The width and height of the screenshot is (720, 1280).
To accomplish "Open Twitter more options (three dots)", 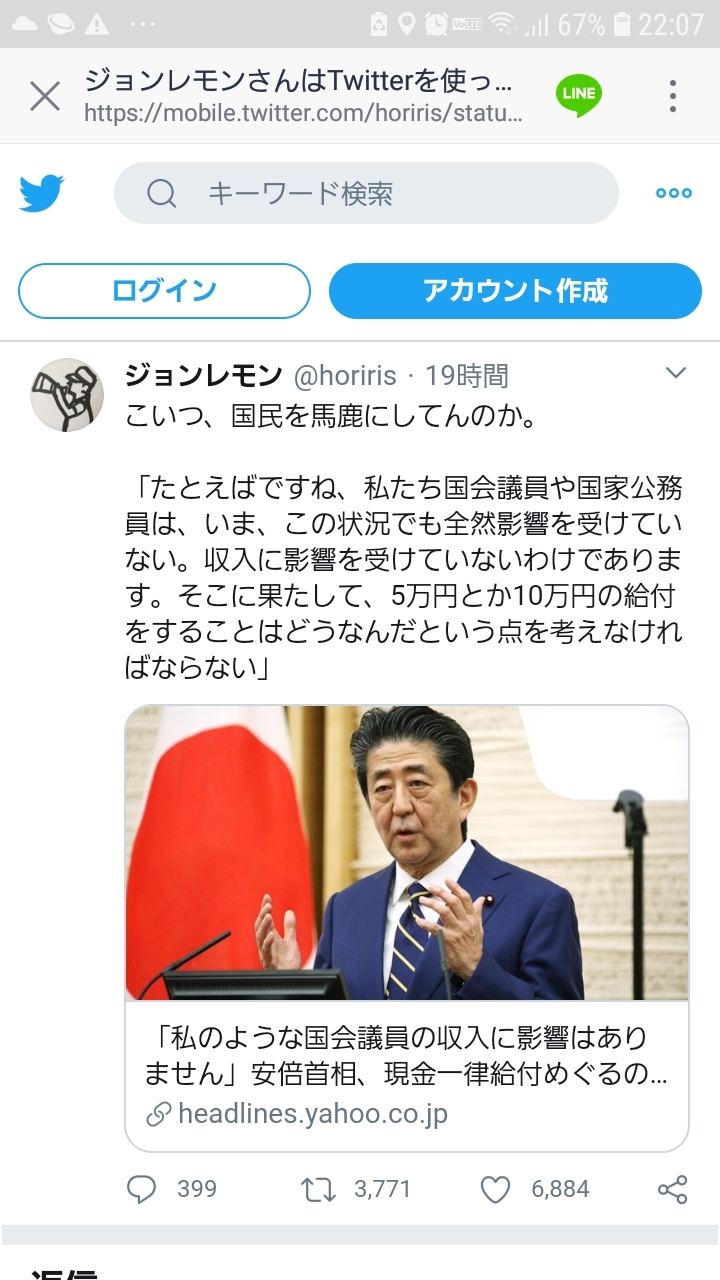I will point(673,193).
